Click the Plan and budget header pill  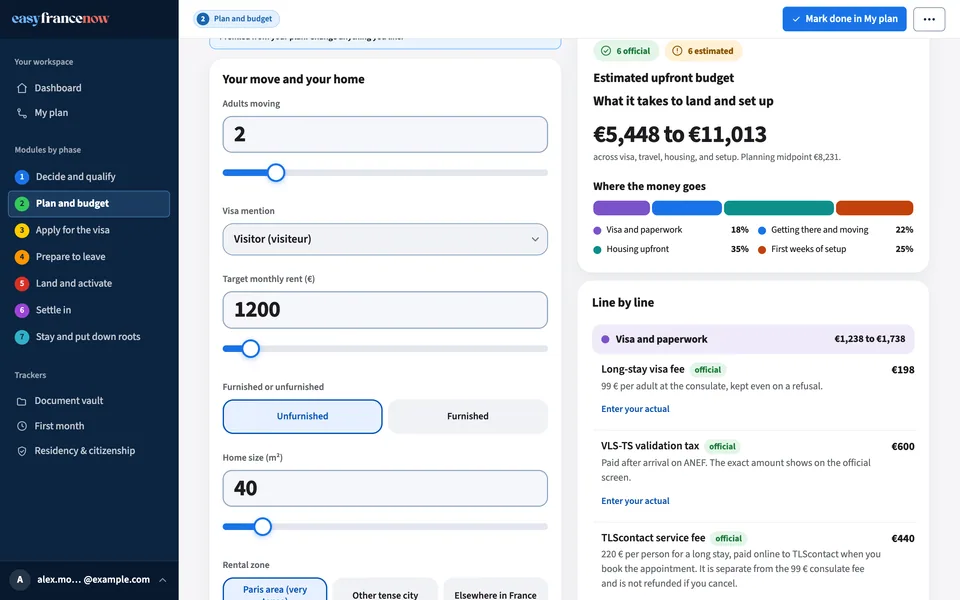tap(236, 19)
